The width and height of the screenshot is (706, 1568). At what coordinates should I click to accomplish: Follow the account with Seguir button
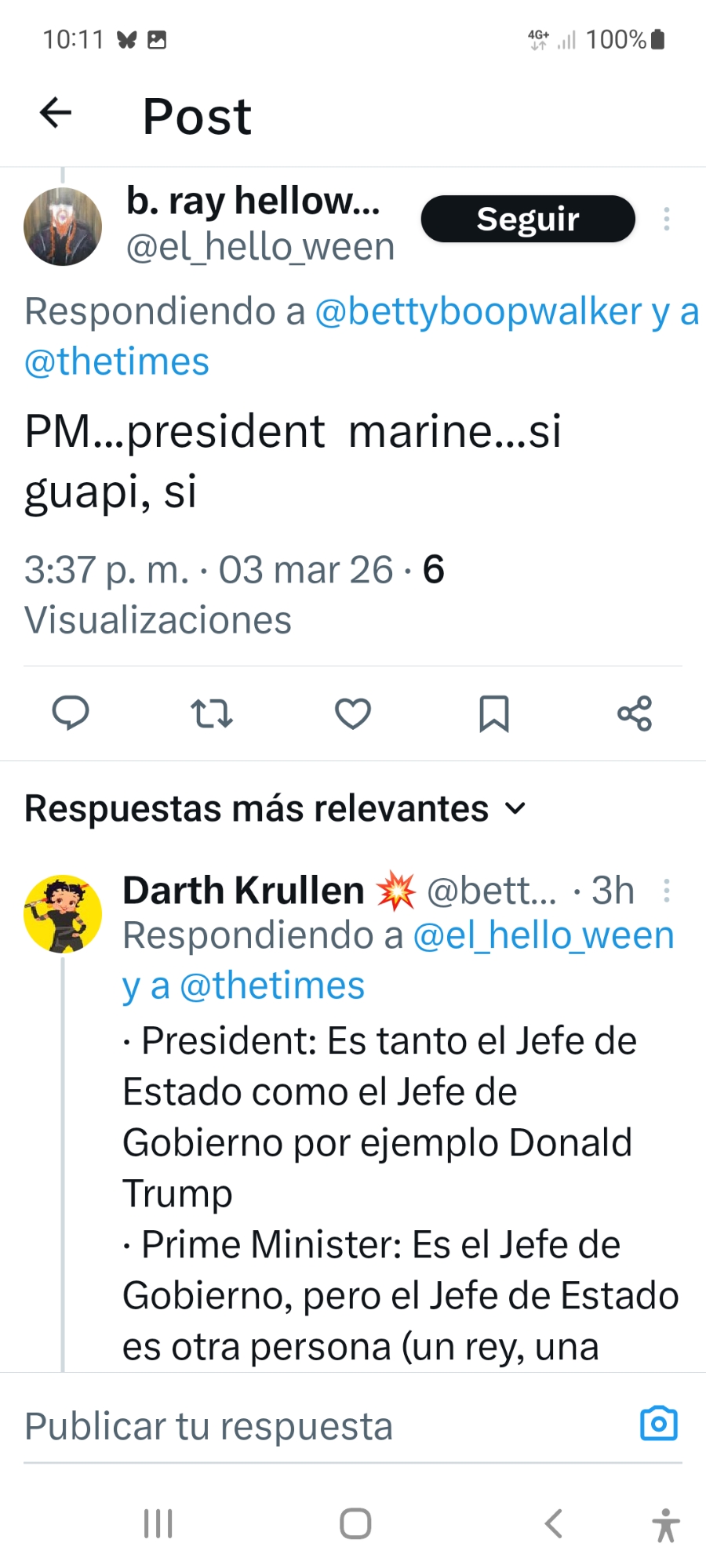tap(528, 219)
